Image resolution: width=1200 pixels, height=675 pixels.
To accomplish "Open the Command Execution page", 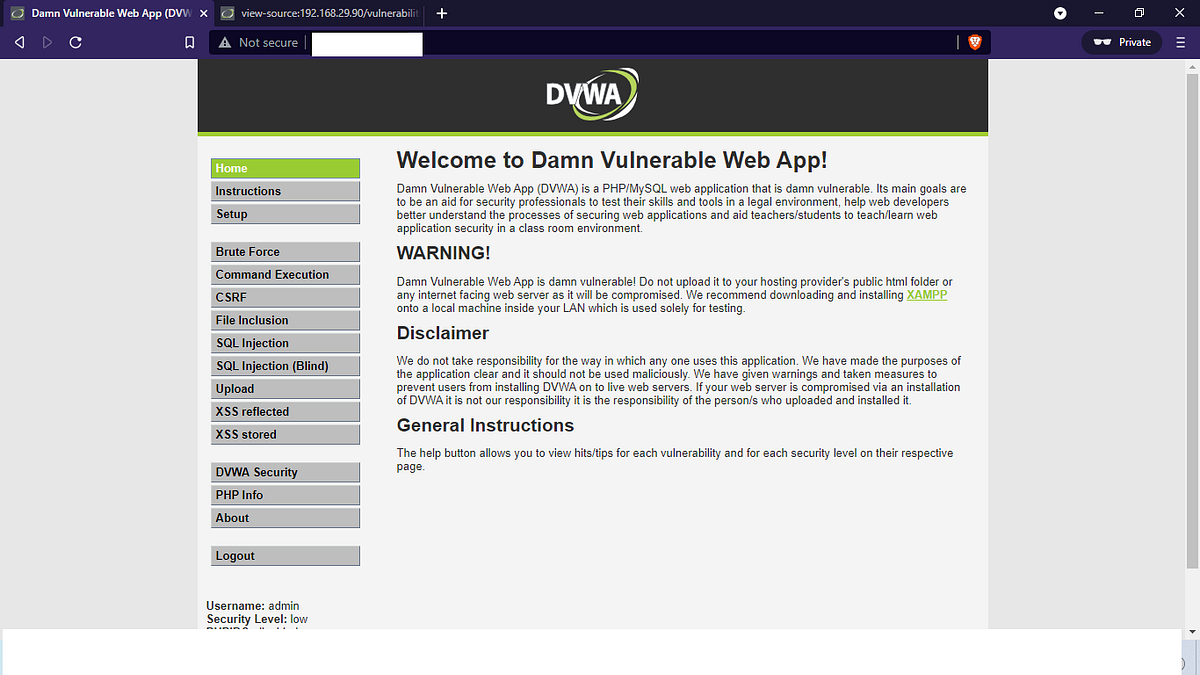I will pyautogui.click(x=285, y=274).
